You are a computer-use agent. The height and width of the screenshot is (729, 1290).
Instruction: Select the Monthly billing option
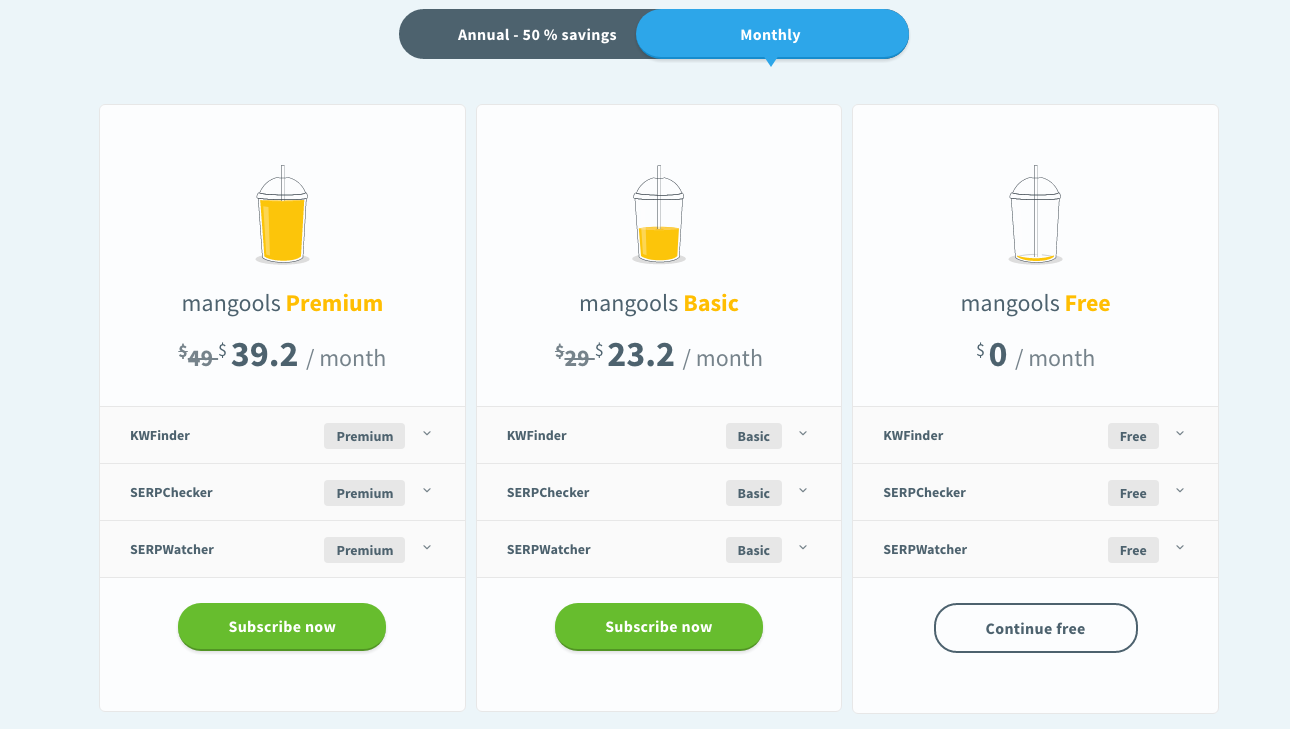(x=770, y=35)
